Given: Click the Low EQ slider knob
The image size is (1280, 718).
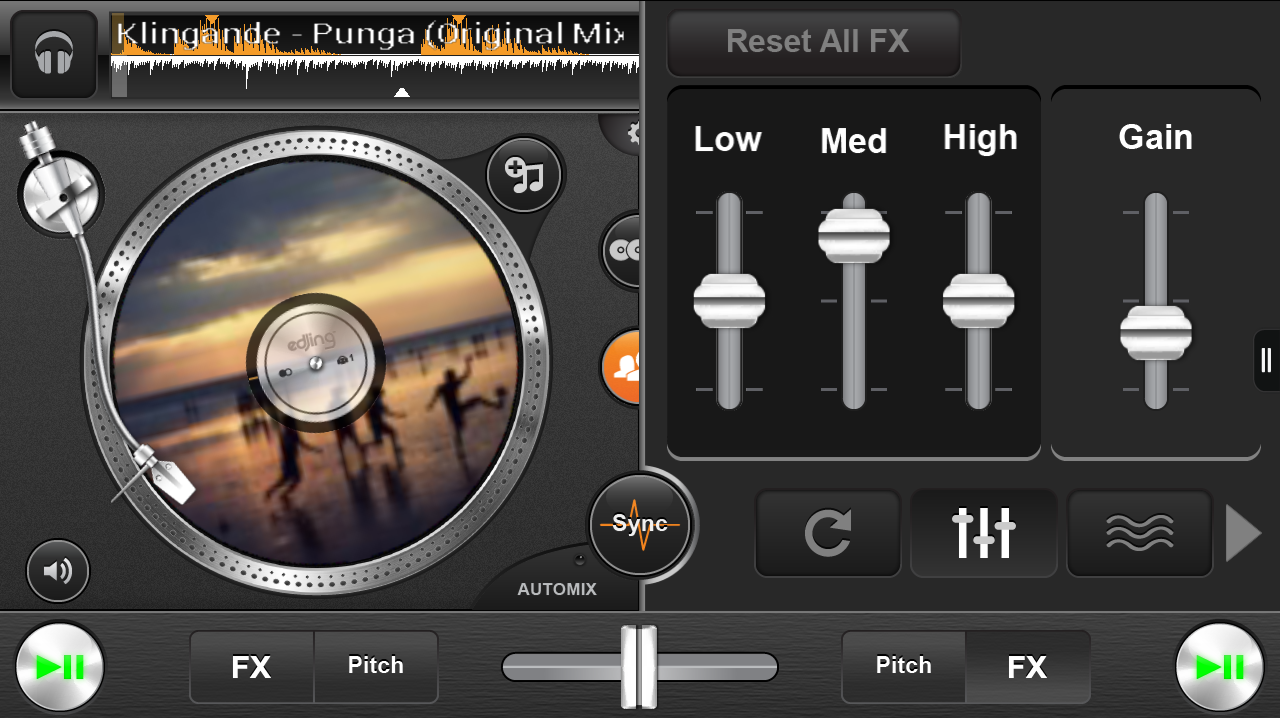Looking at the screenshot, I should 729,301.
